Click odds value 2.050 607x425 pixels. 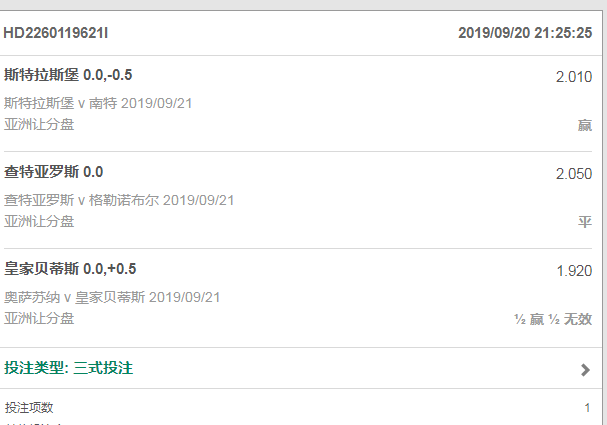(x=574, y=174)
